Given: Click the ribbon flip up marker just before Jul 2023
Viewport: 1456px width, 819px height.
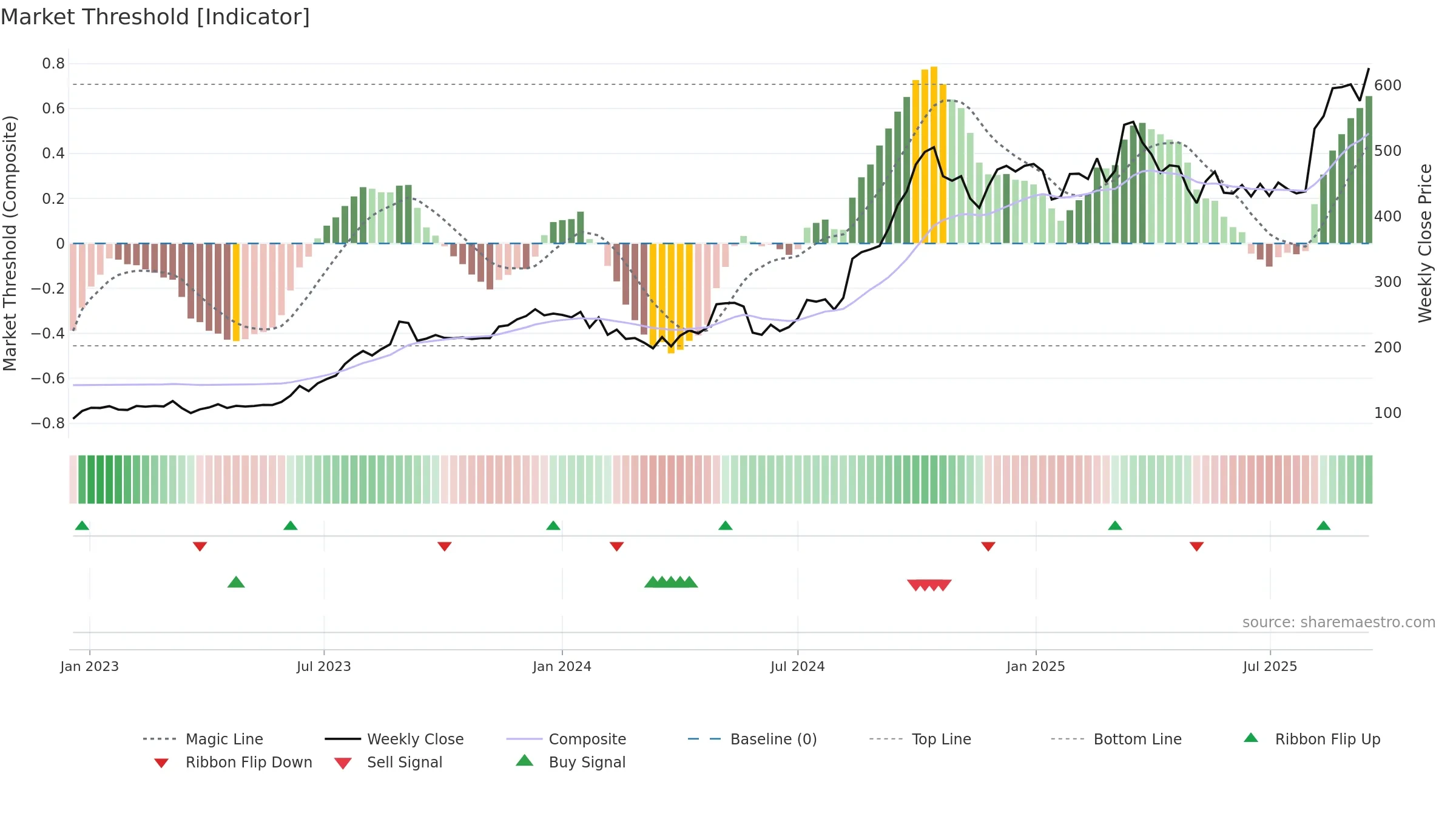Looking at the screenshot, I should click(291, 525).
